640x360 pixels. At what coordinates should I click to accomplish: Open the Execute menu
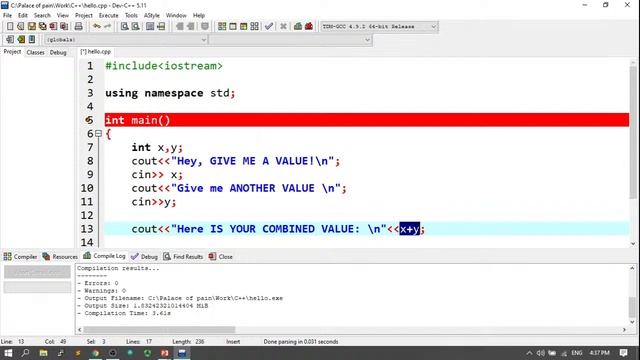(x=109, y=16)
